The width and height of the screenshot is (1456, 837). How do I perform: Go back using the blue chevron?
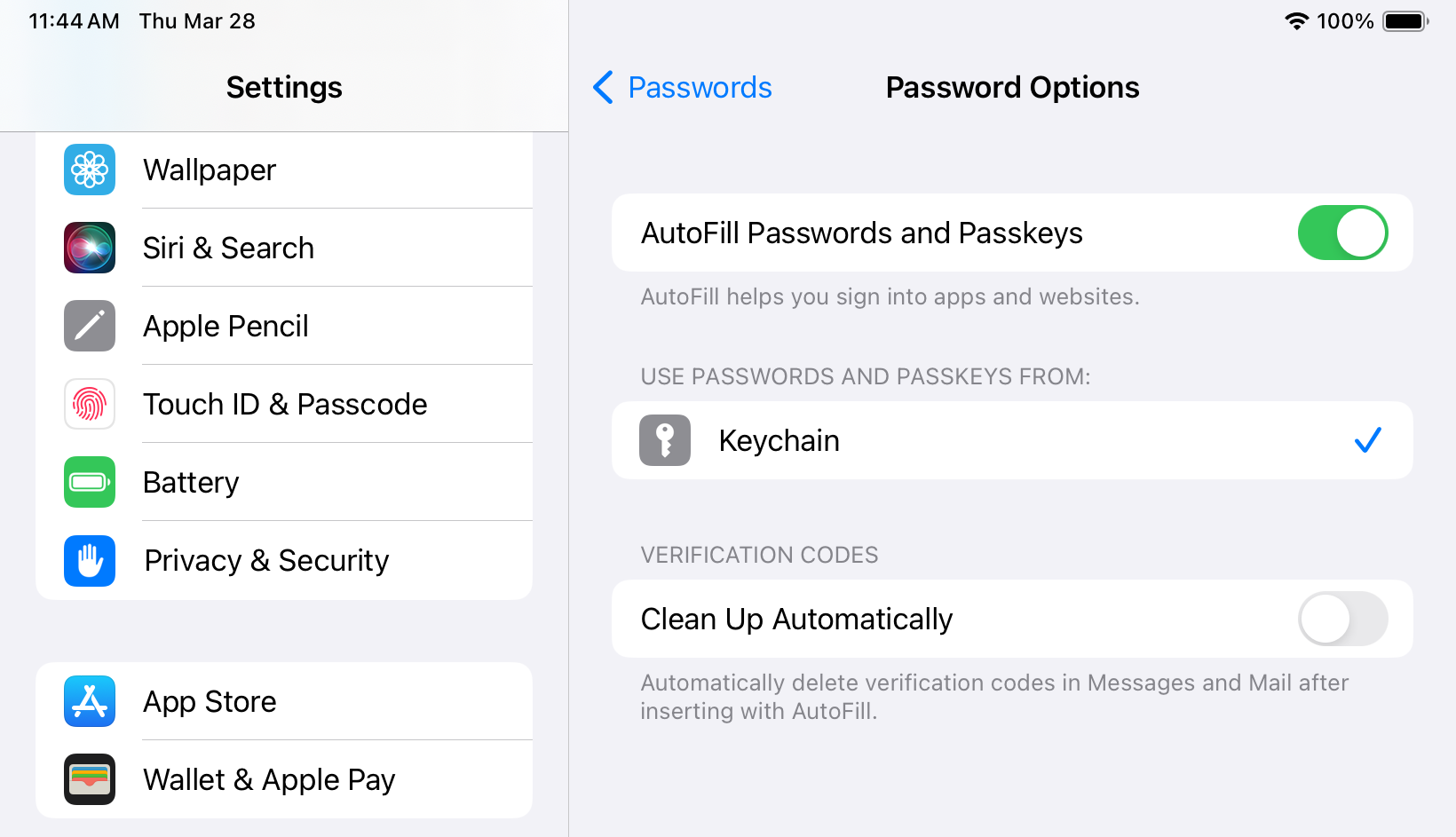604,87
